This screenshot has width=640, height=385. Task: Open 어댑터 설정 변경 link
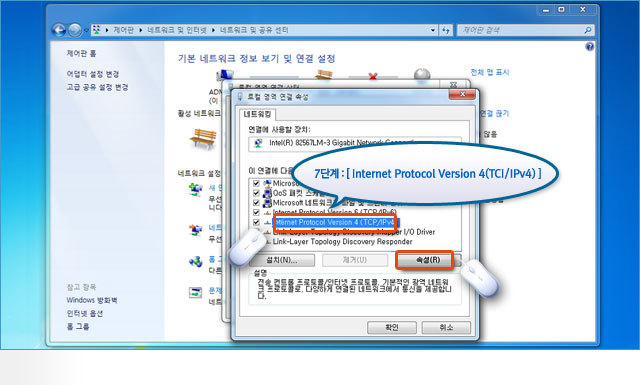93,74
